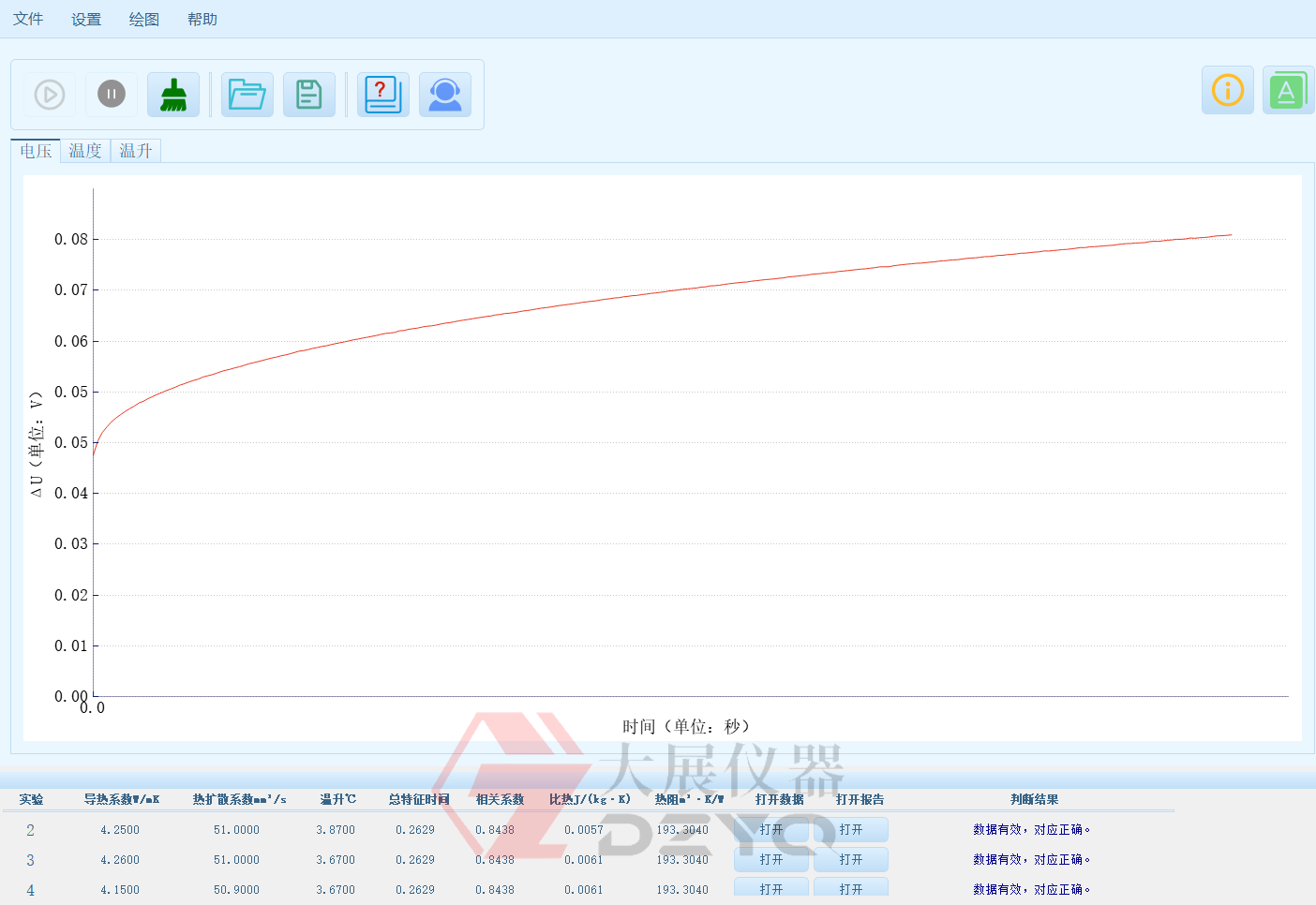Click the 时间（单位：秒）axis label
Screen dimensions: 1316x905
686,726
